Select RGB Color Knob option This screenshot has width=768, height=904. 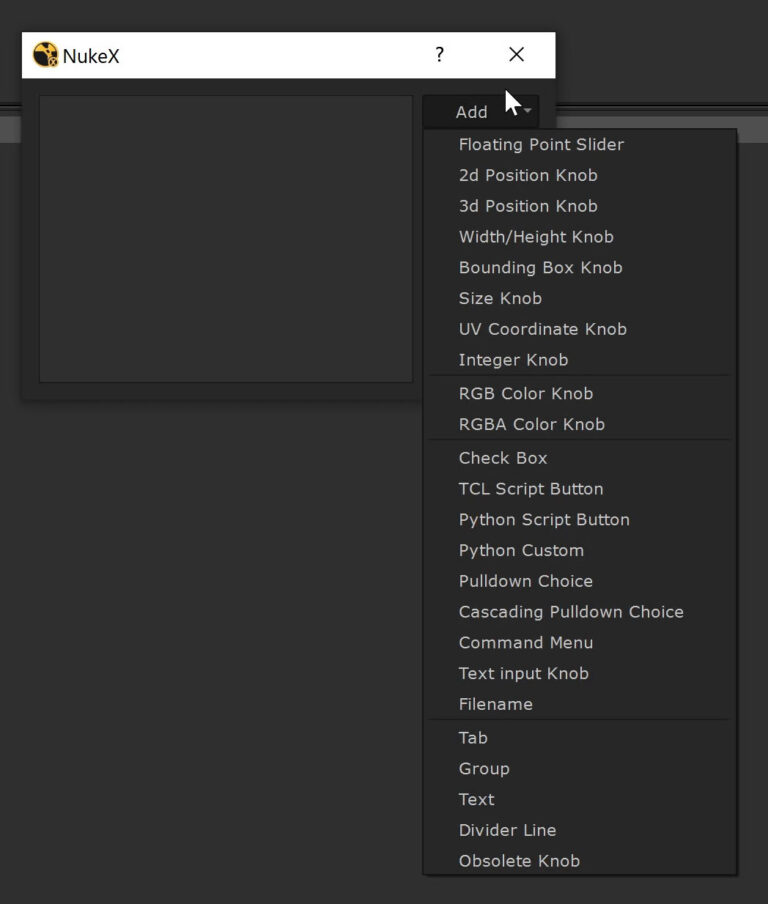point(526,393)
